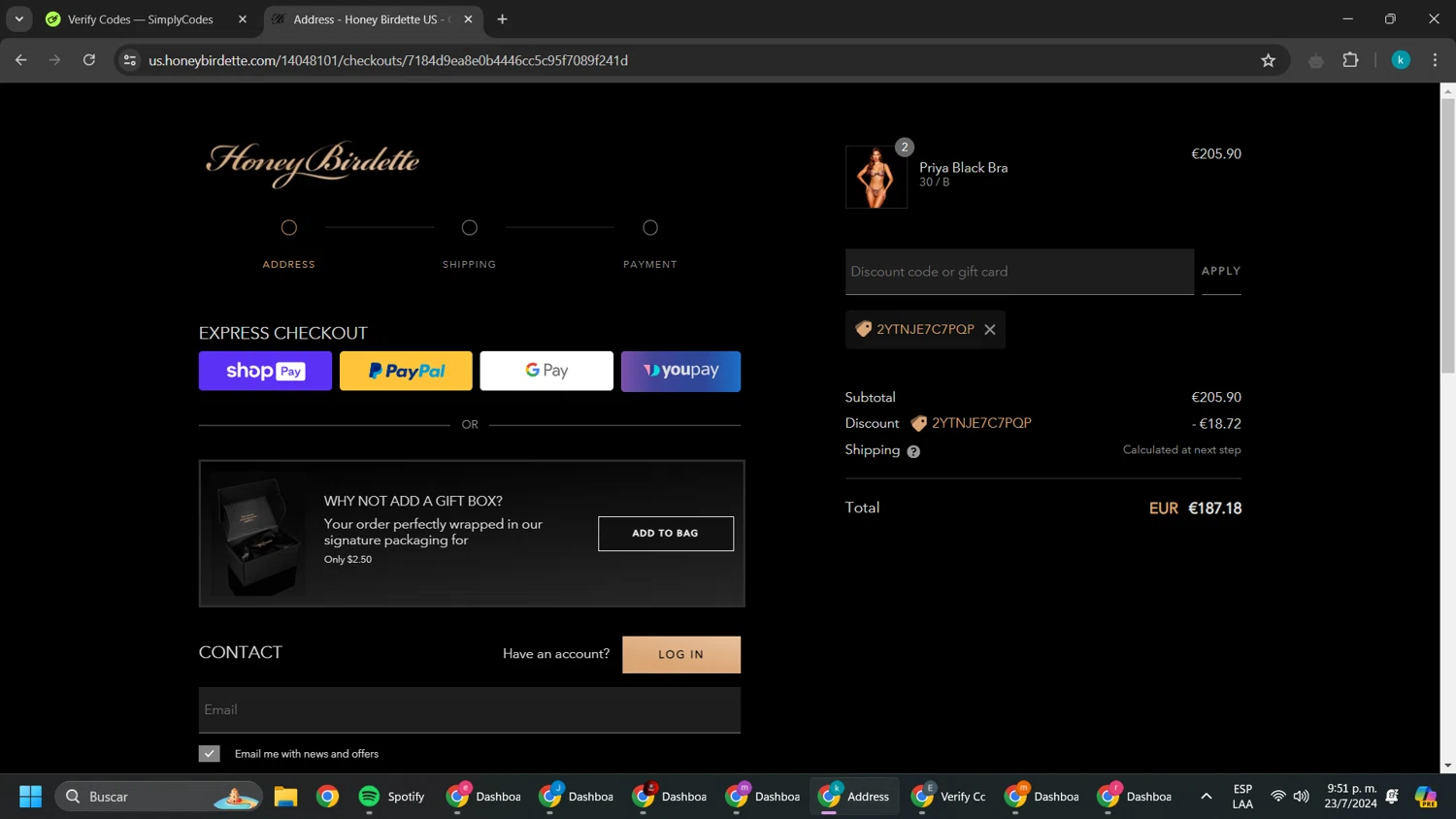Click the gift box product image
Screen dimensions: 1456x819
(x=258, y=534)
